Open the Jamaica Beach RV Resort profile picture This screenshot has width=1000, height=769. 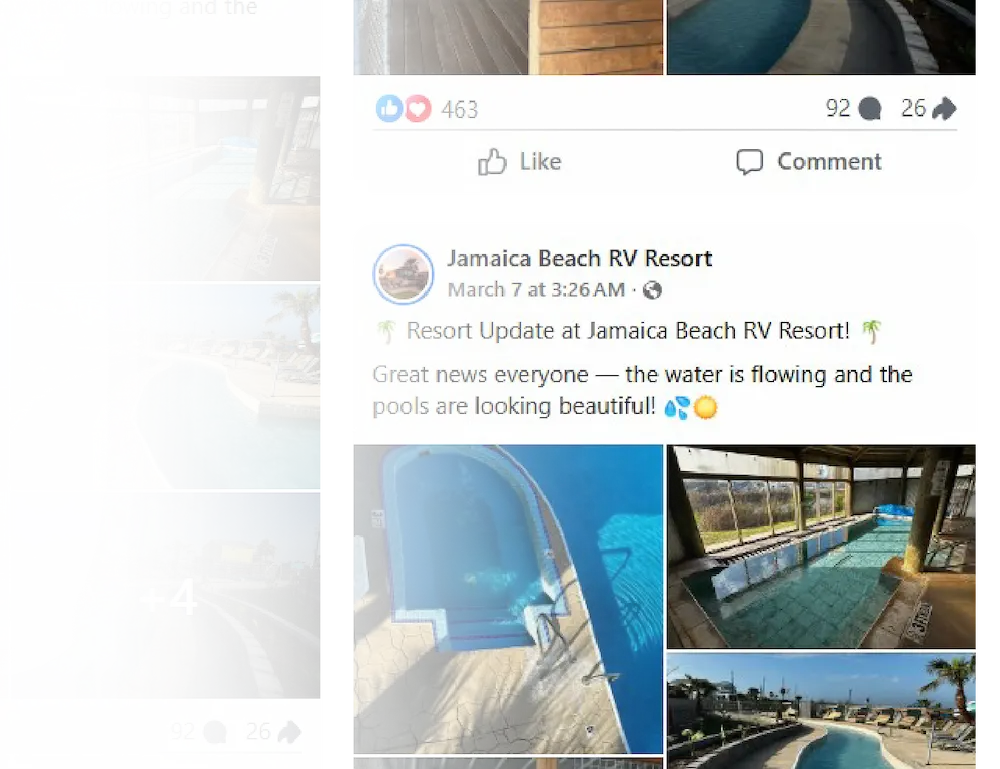pyautogui.click(x=403, y=274)
